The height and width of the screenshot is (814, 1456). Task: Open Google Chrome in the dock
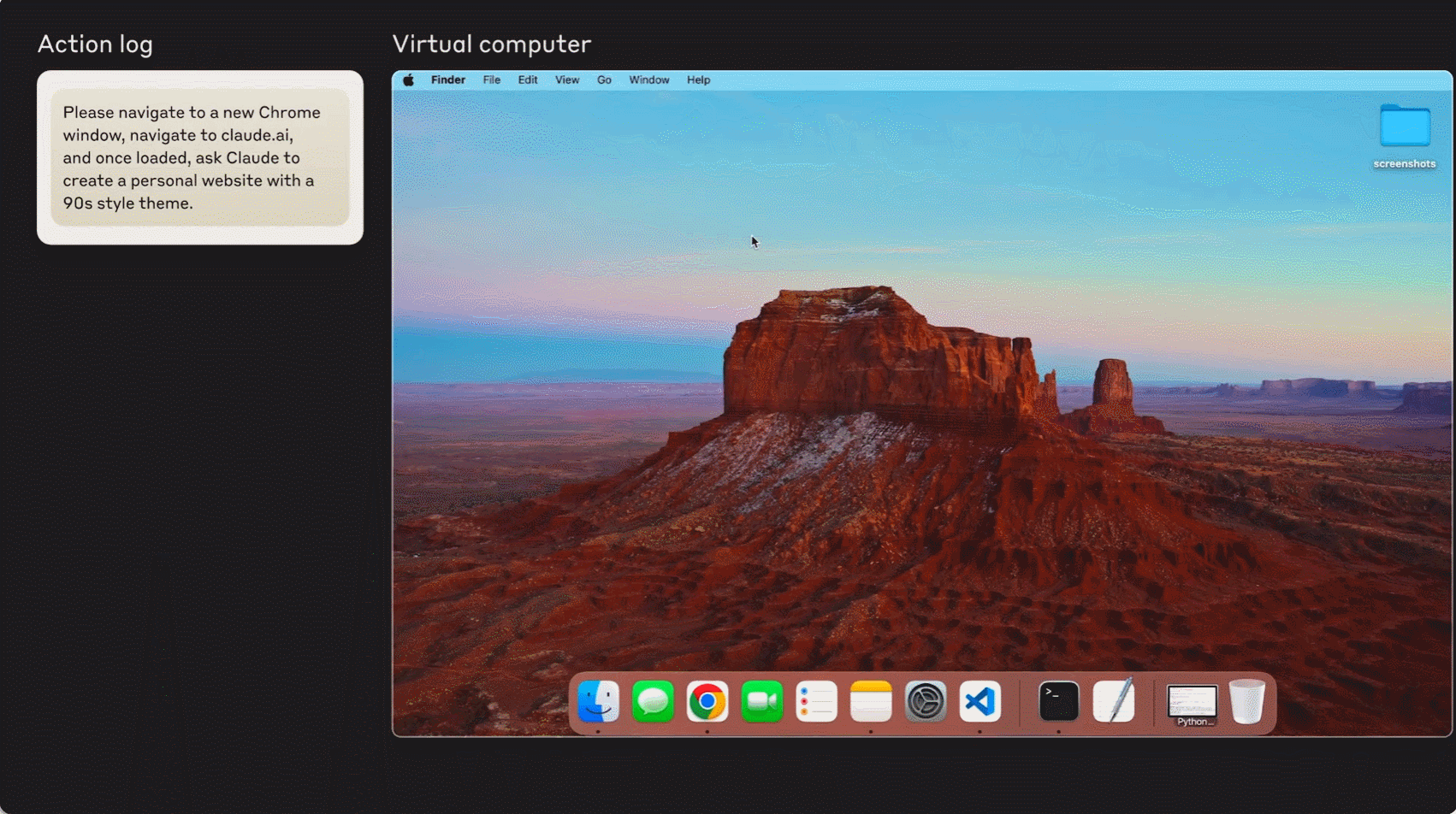pyautogui.click(x=707, y=702)
